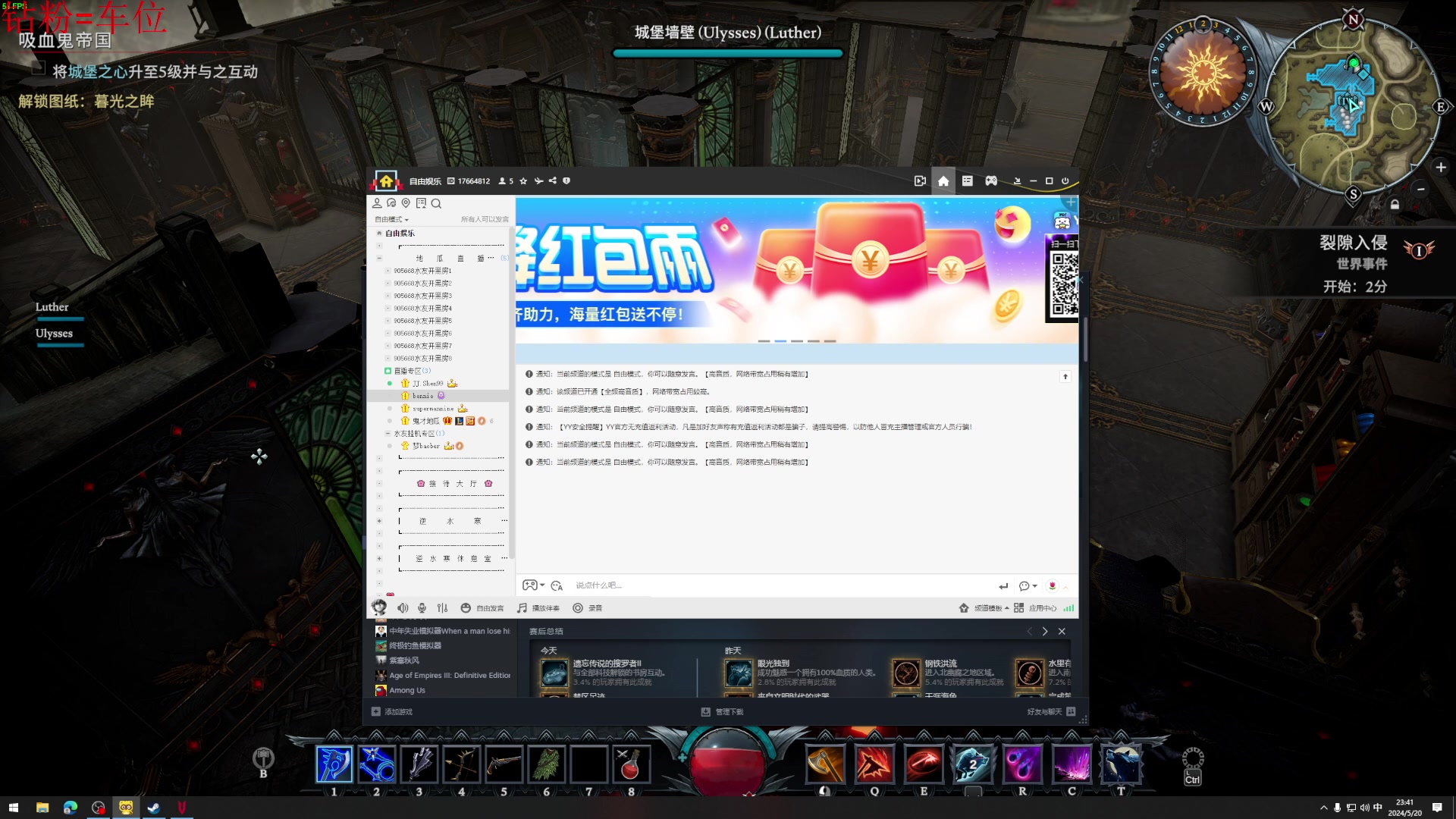Select user supermannine in channel list
1456x819 pixels.
[433, 409]
